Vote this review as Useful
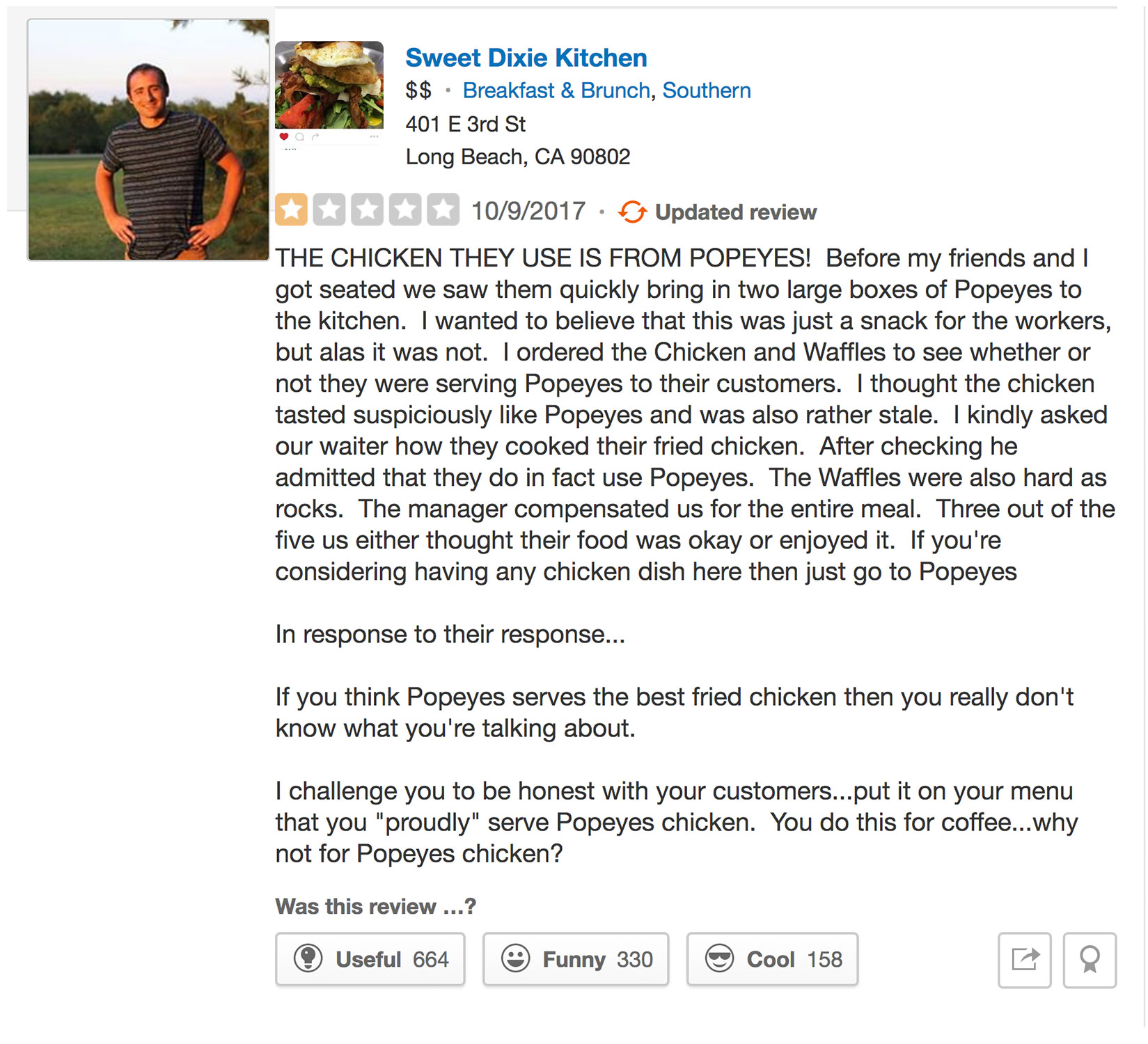The height and width of the screenshot is (1044, 1148). (370, 959)
